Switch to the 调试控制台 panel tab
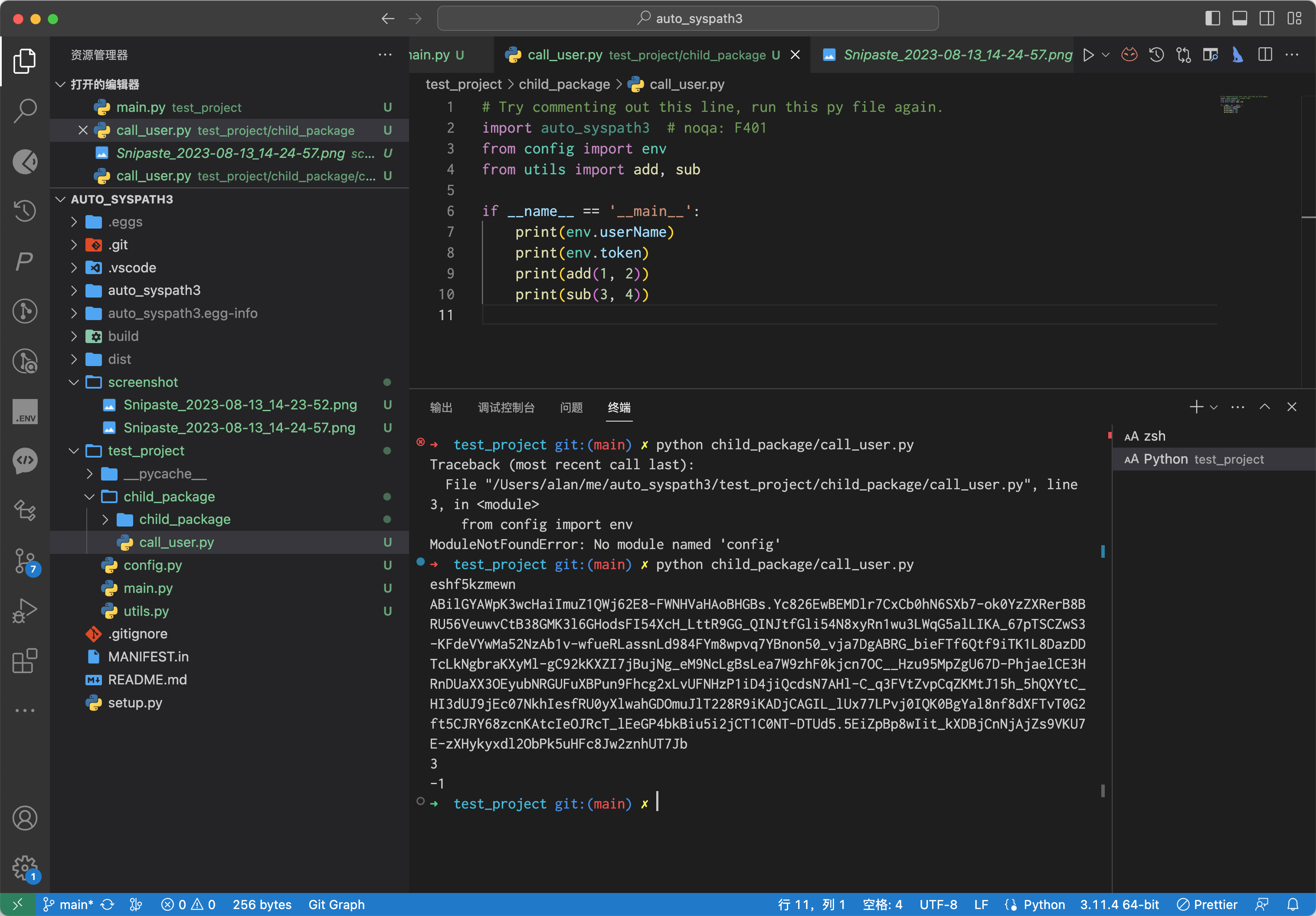This screenshot has height=916, width=1316. 506,407
